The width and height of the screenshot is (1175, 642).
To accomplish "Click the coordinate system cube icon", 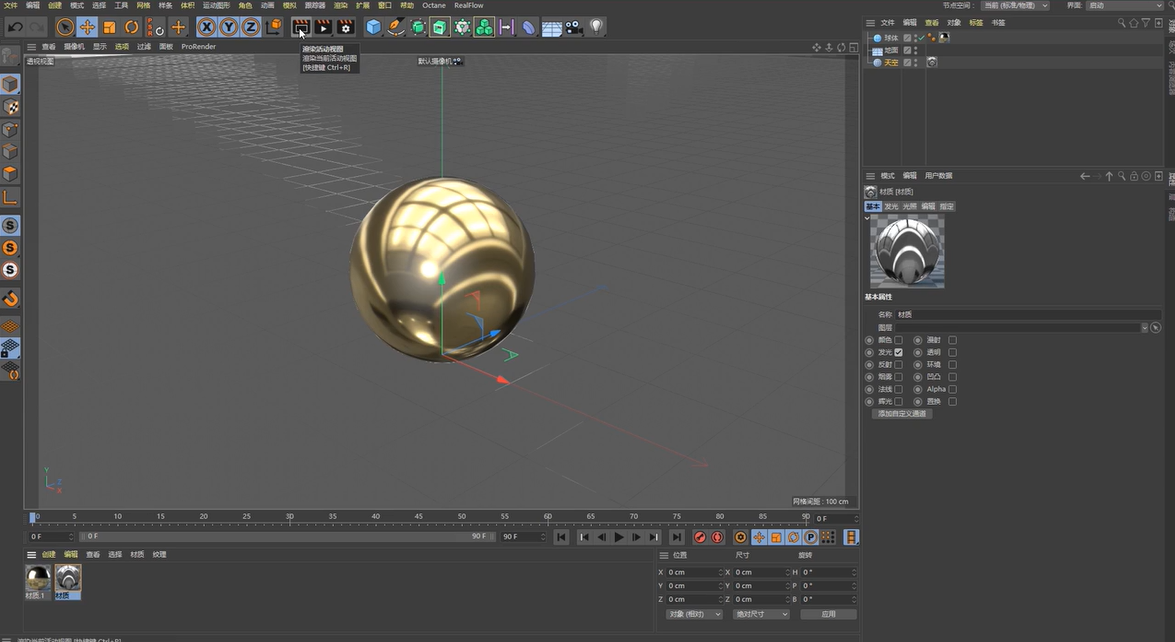I will tap(274, 28).
